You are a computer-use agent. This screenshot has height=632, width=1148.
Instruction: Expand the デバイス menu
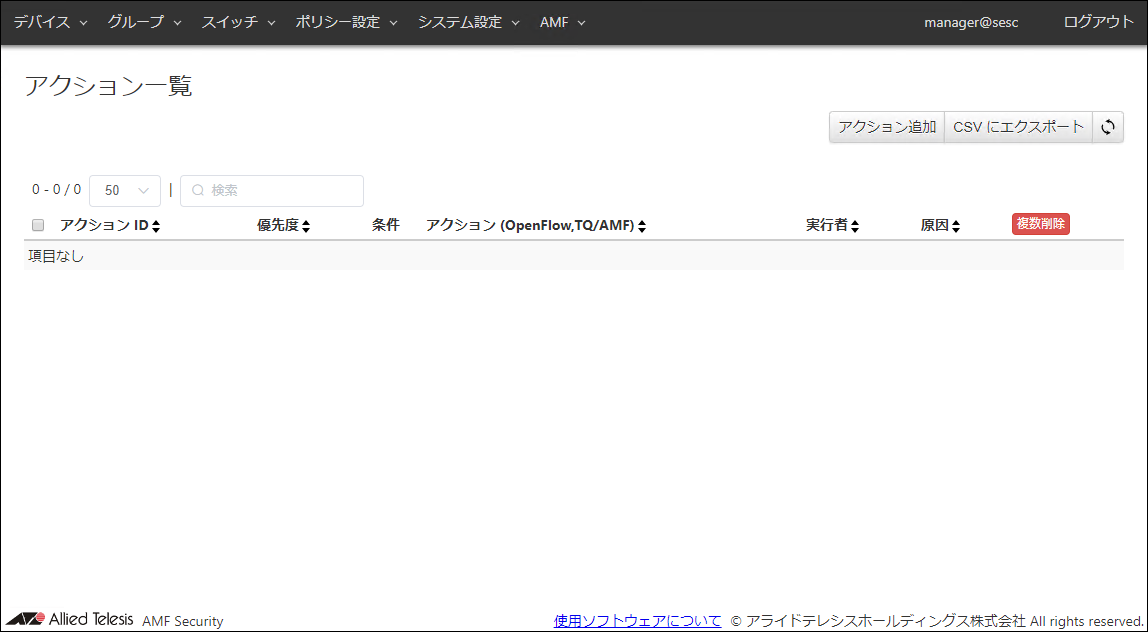(x=50, y=22)
